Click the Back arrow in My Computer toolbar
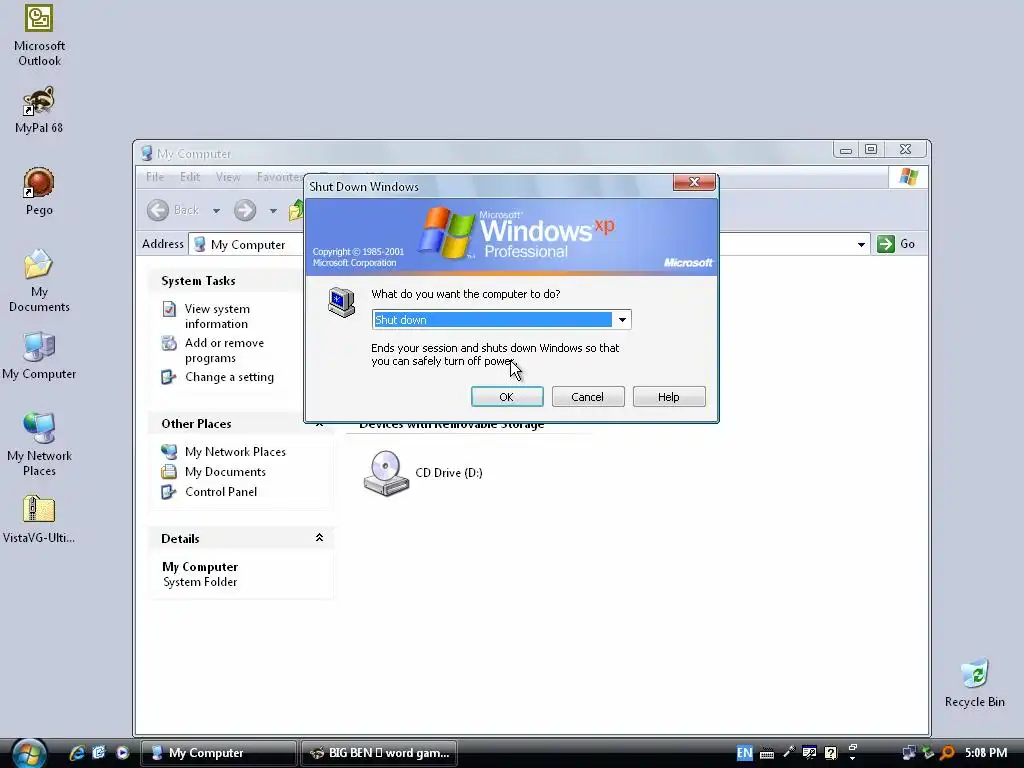This screenshot has height=768, width=1024. [157, 210]
